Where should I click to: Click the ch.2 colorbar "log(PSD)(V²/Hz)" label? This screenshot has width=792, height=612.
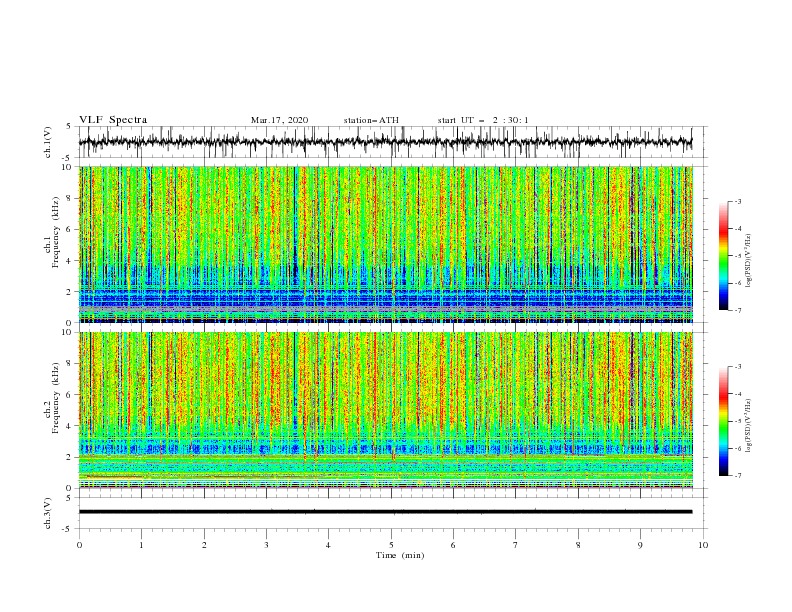pos(749,425)
